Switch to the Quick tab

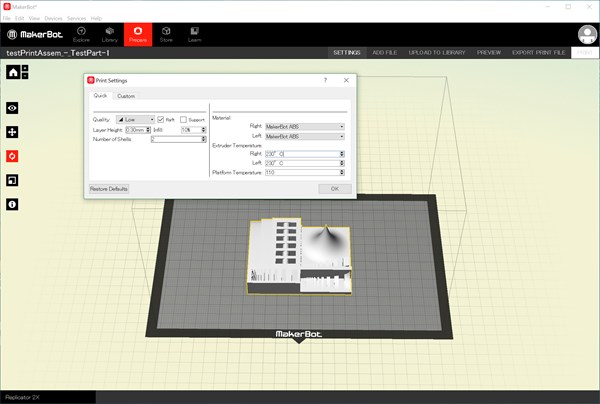[101, 96]
